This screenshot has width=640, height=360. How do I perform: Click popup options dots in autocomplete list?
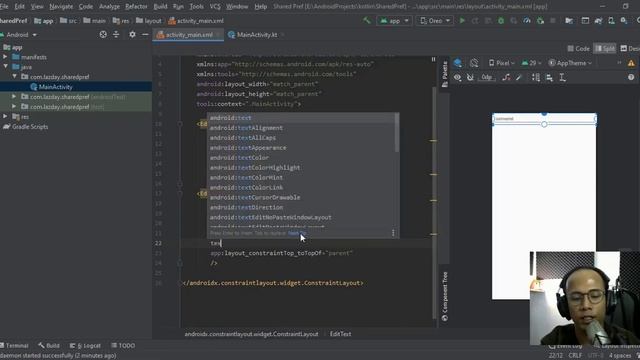393,233
